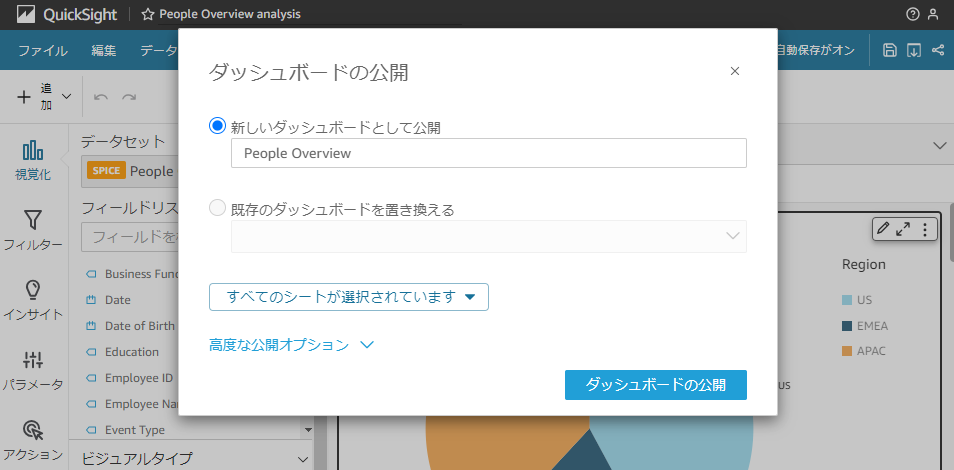Click the save floppy disk icon
Image resolution: width=954 pixels, height=470 pixels.
(890, 51)
